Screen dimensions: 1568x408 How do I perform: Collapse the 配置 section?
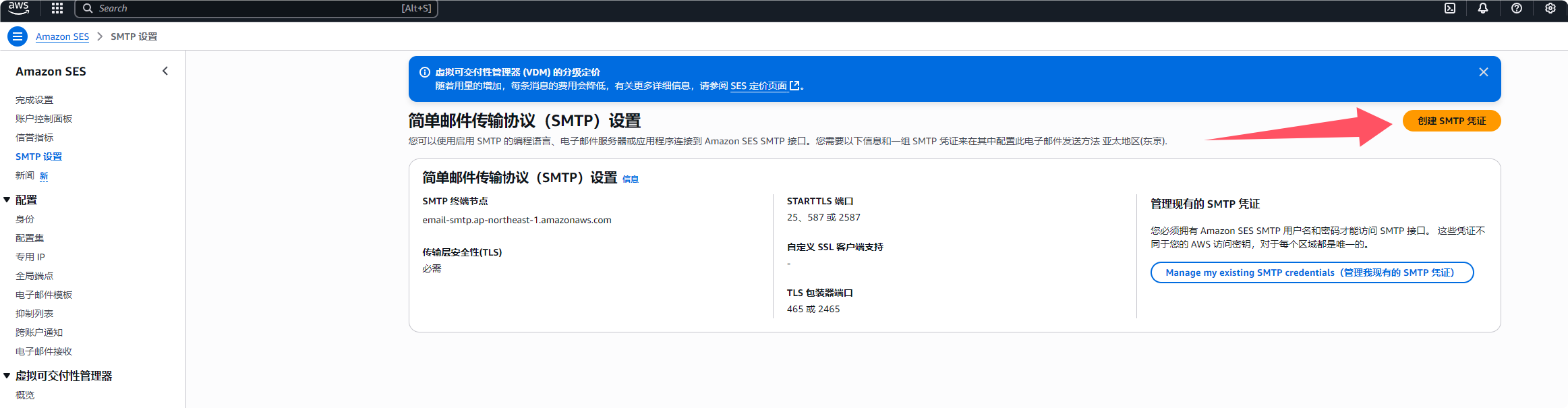7,200
